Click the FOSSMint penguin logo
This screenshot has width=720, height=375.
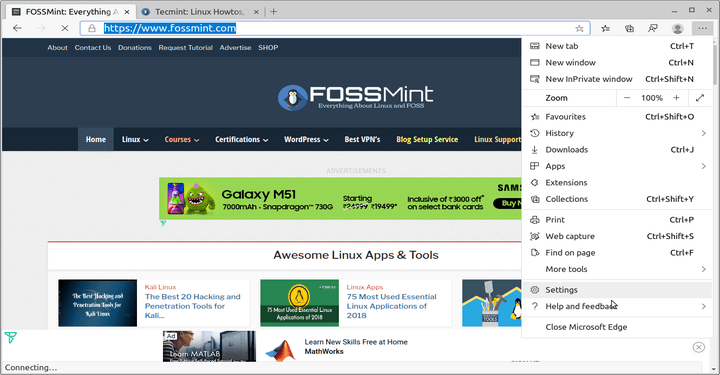coord(292,97)
